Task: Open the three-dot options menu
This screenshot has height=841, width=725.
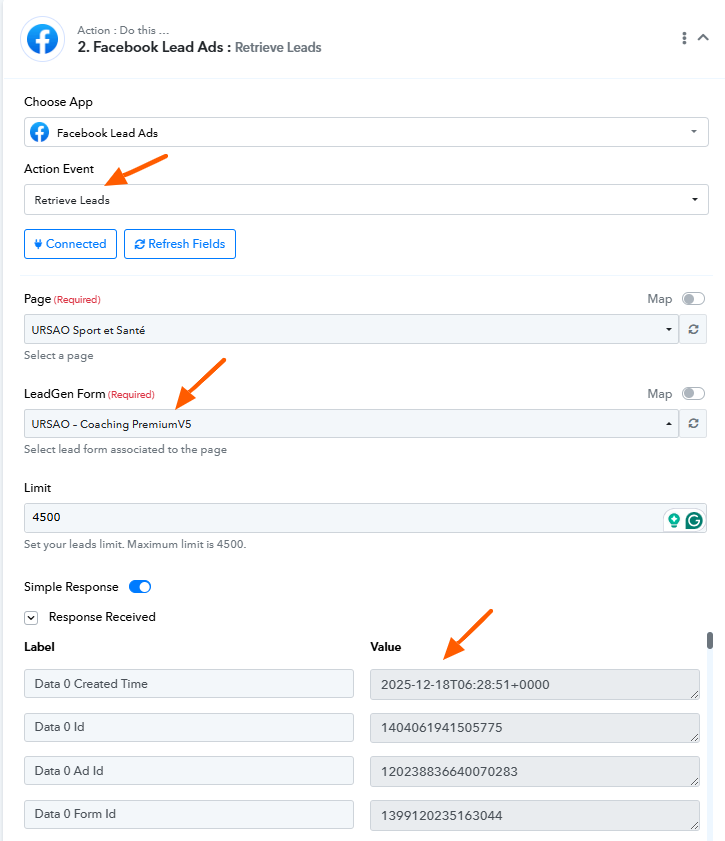Action: click(x=684, y=38)
